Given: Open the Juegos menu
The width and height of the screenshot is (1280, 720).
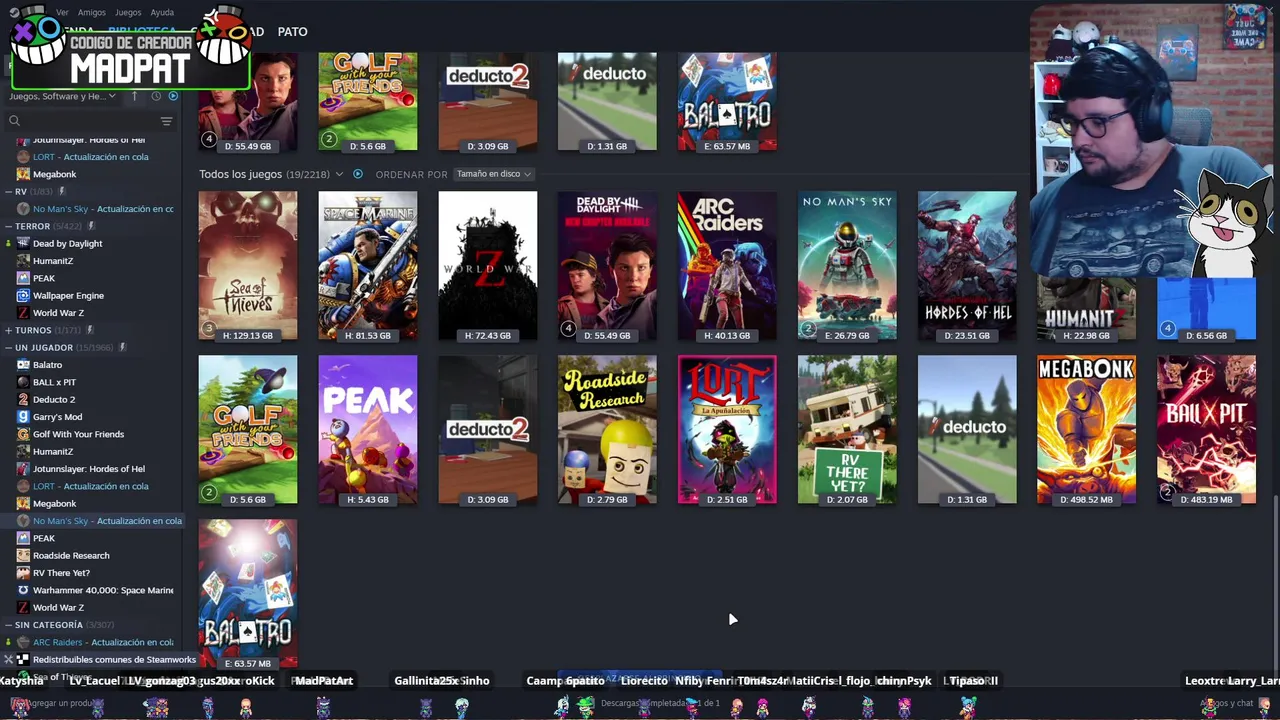Looking at the screenshot, I should [128, 12].
